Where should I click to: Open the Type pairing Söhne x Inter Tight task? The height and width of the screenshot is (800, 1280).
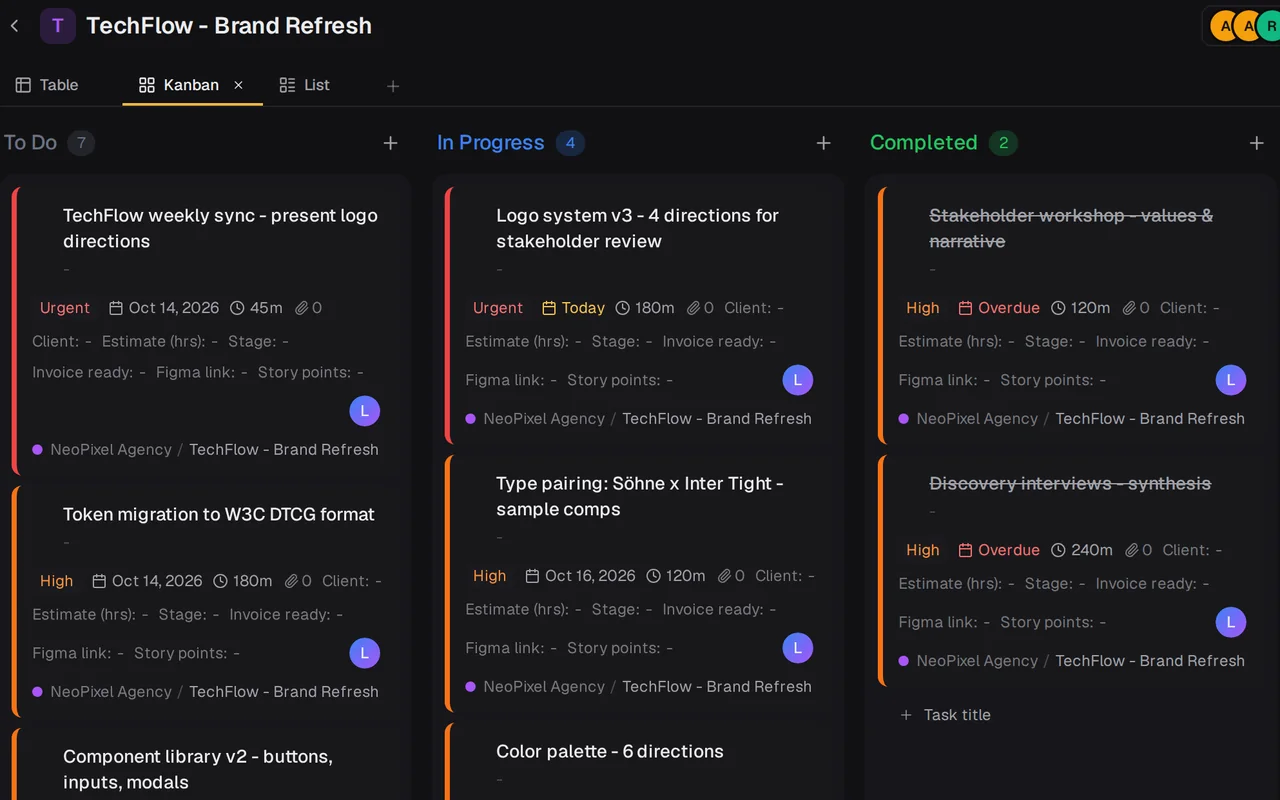coord(640,496)
